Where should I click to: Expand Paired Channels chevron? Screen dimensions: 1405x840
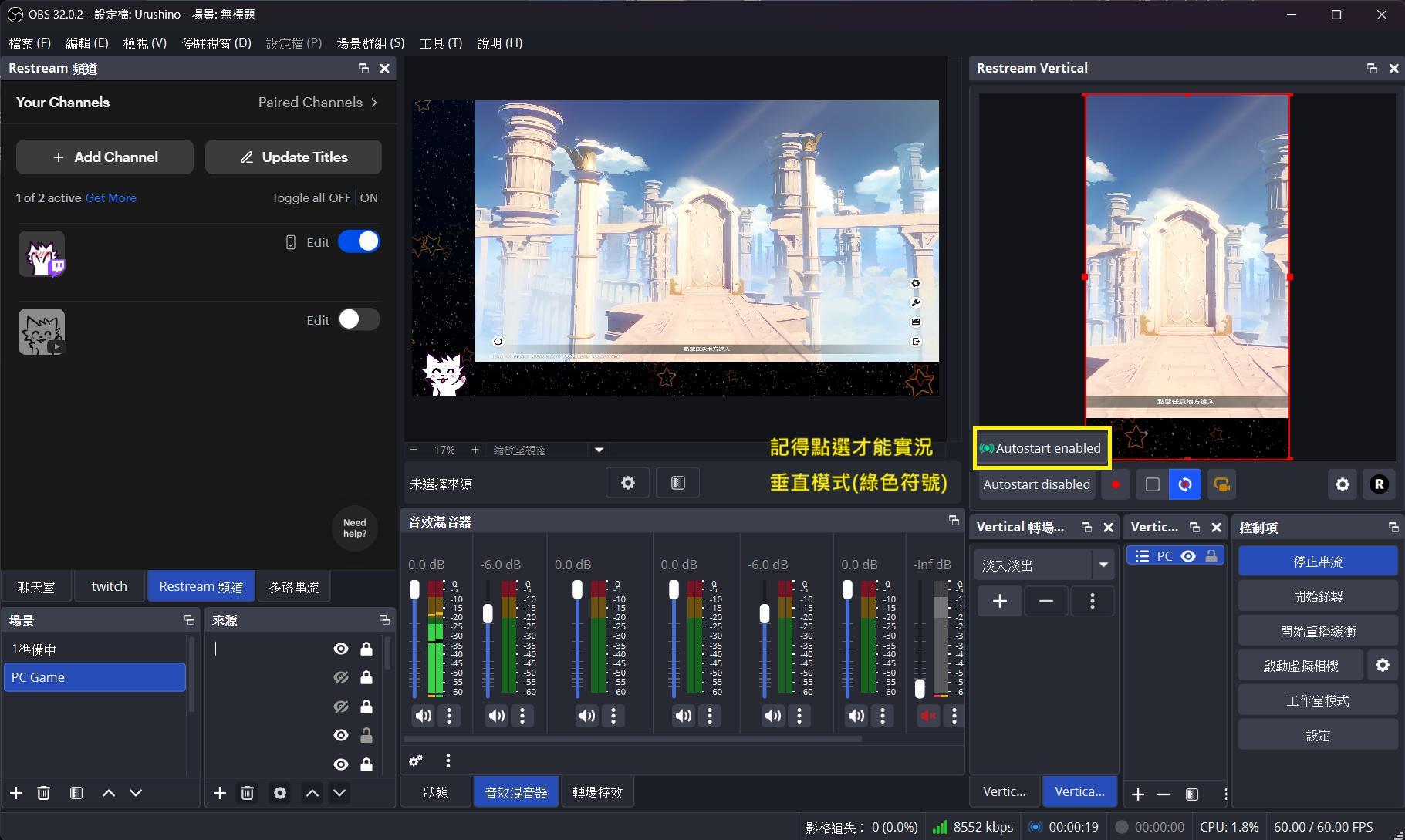point(374,103)
